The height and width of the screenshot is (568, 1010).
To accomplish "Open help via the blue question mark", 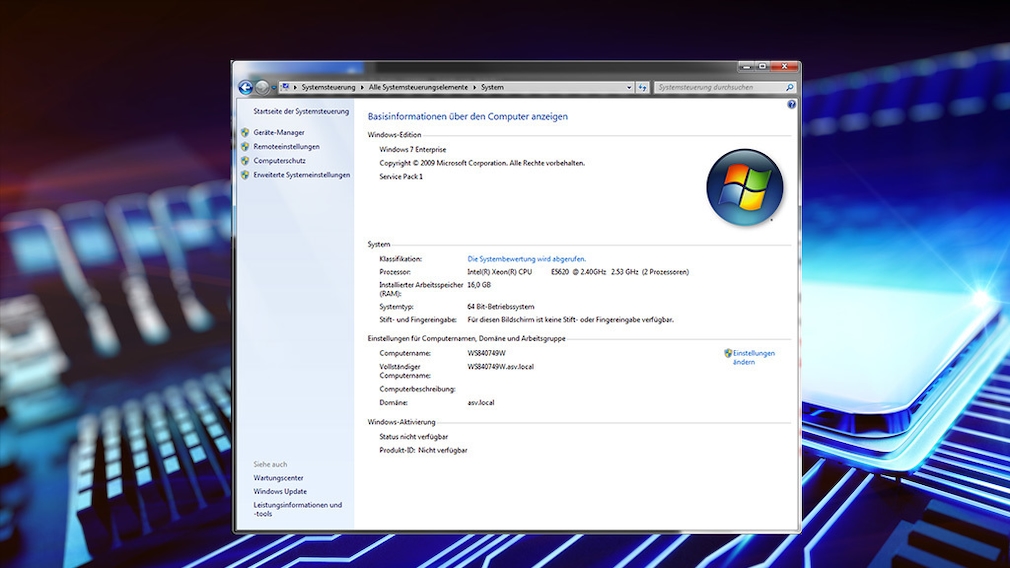I will click(791, 104).
